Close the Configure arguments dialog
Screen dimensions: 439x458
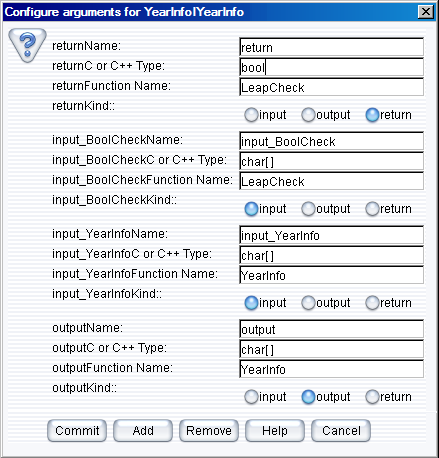click(426, 12)
